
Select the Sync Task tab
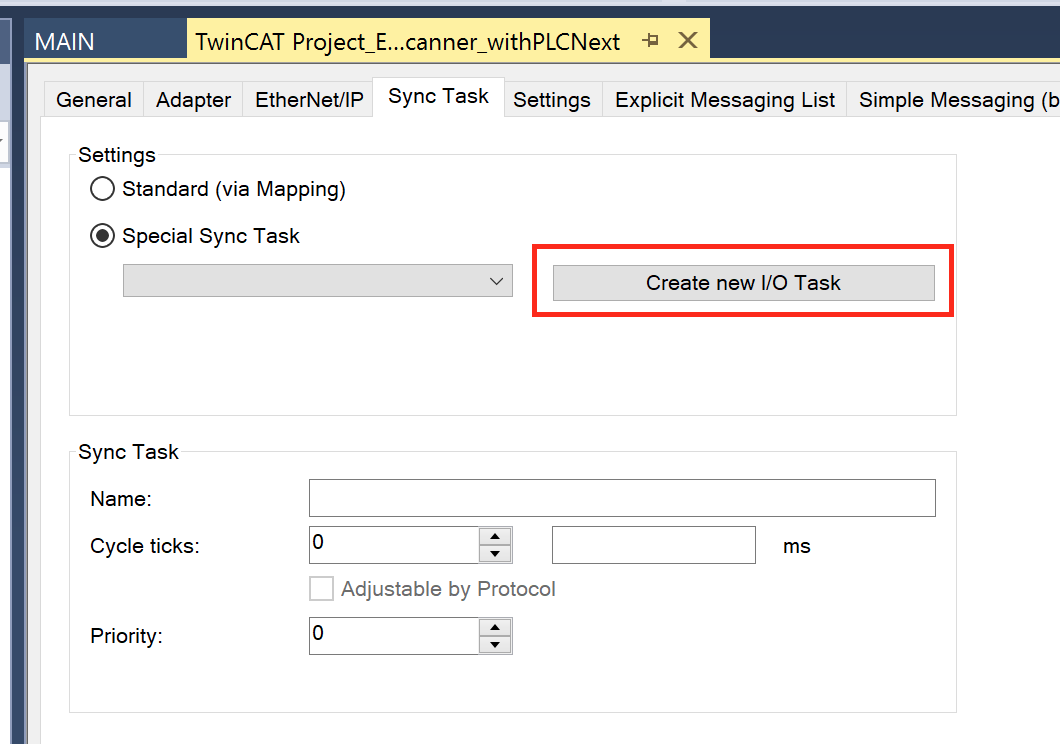(438, 97)
